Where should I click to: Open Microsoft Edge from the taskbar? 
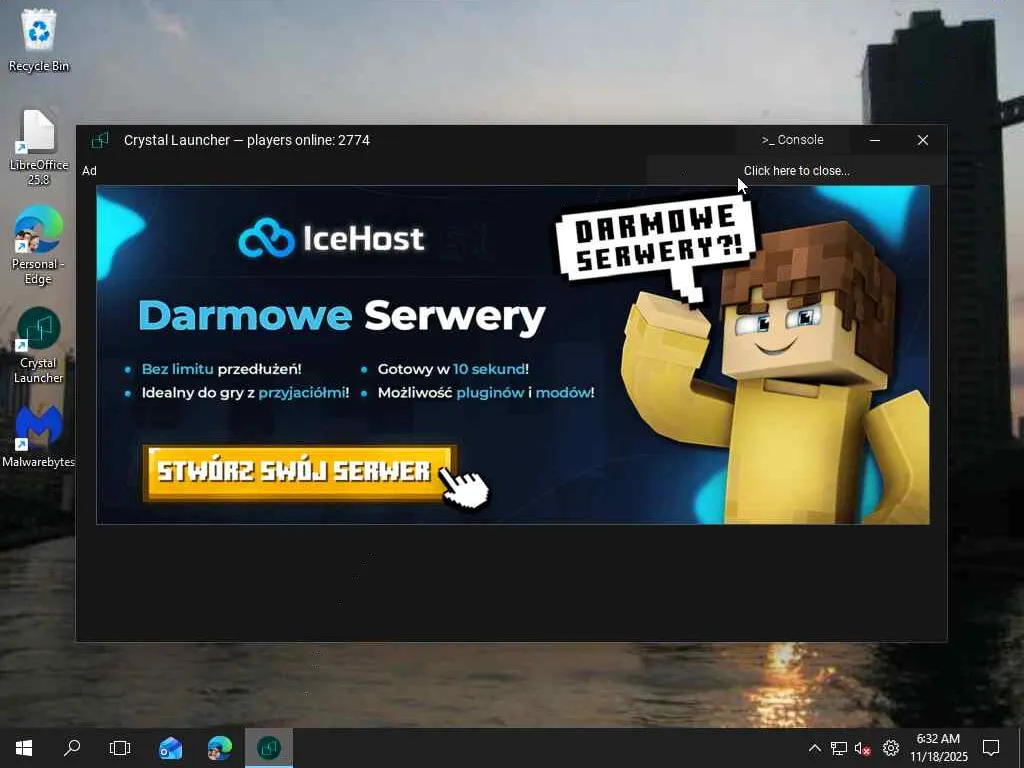click(x=219, y=748)
